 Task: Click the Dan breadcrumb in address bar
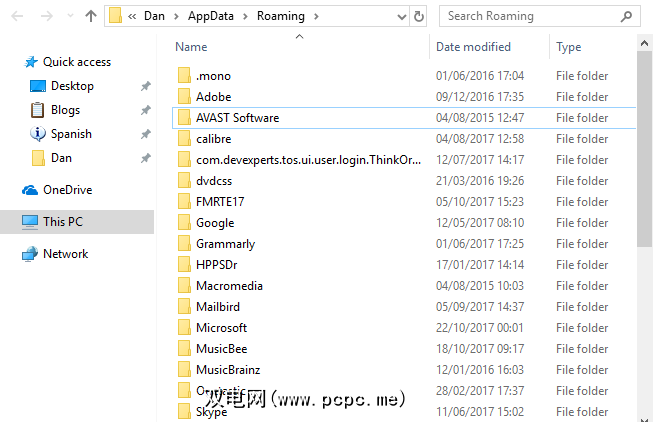[x=155, y=16]
